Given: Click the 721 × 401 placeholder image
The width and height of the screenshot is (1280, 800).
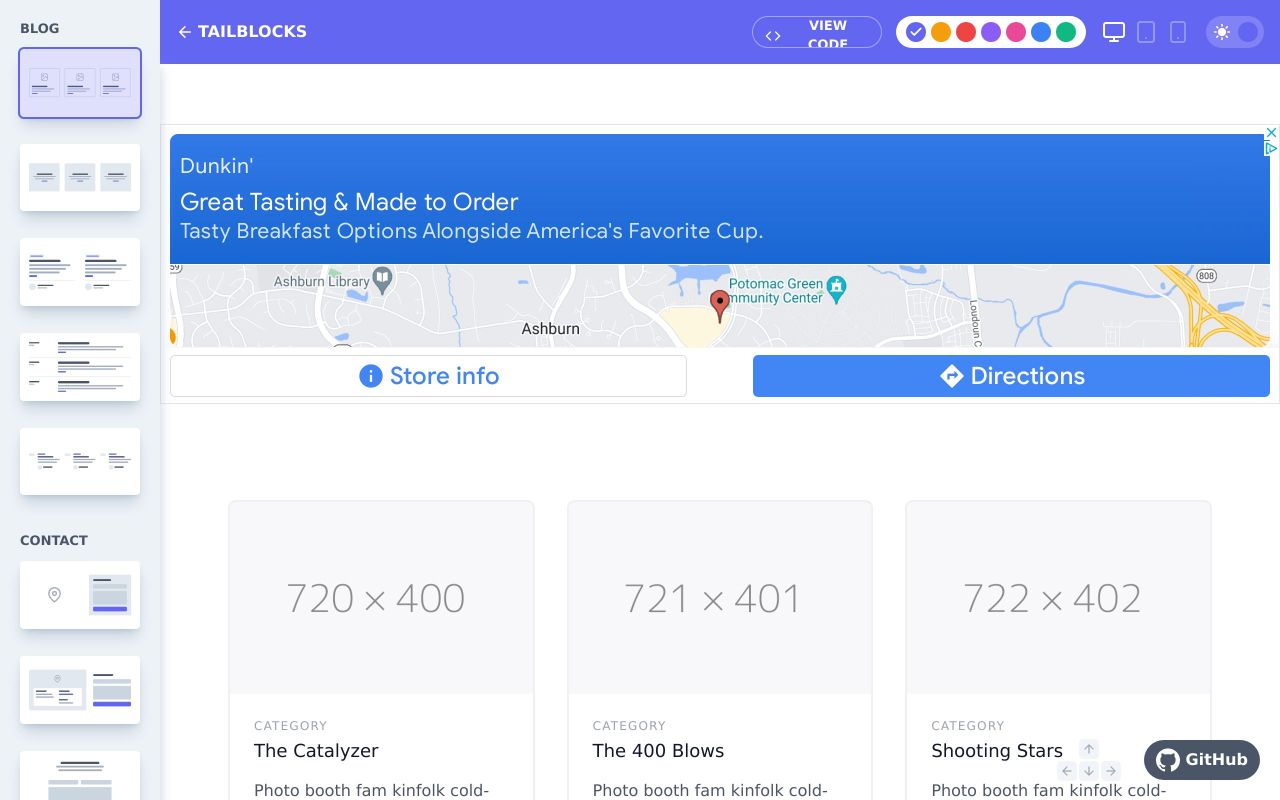Looking at the screenshot, I should [720, 598].
